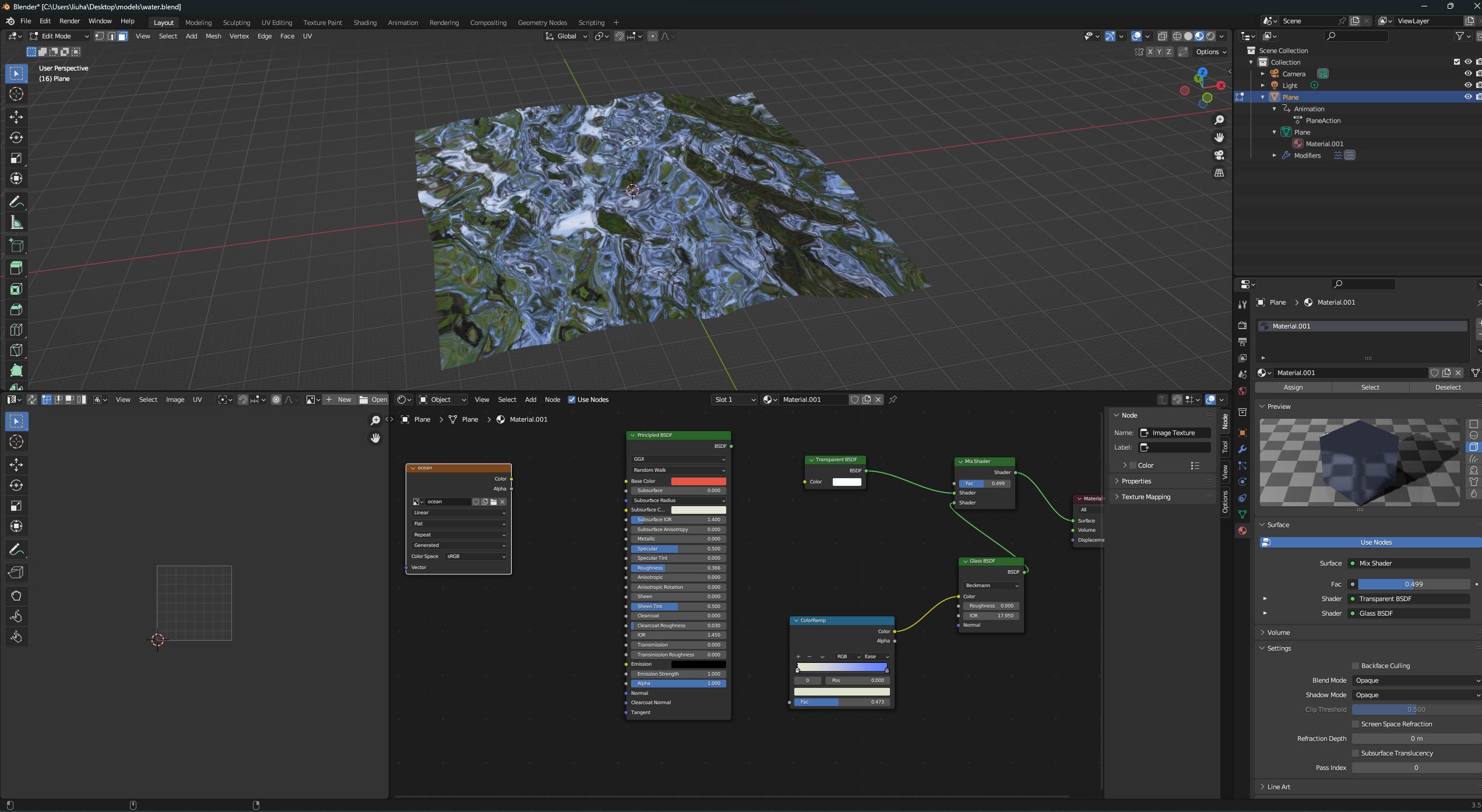Click the Assign button in material properties
Screen dimensions: 1482x812
1293,387
